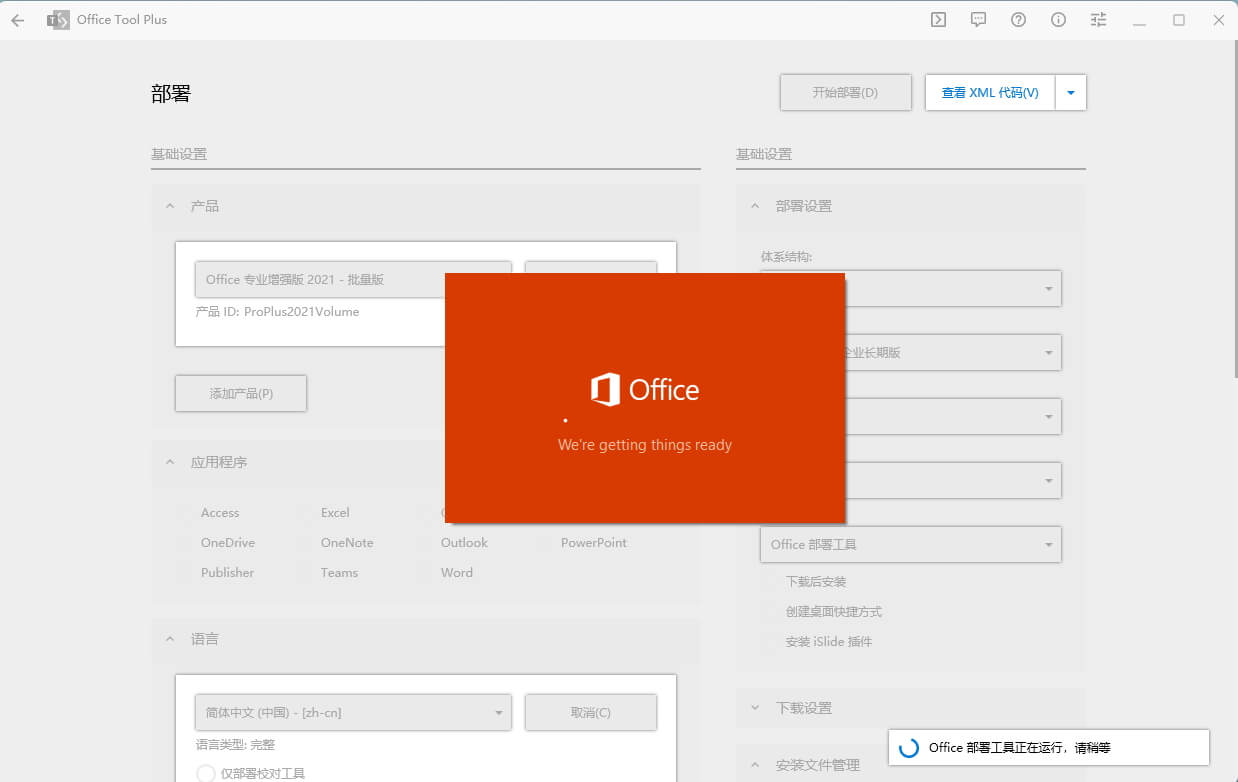The image size is (1238, 782).
Task: Check the 安装 iSlide 插件 option
Action: 770,642
